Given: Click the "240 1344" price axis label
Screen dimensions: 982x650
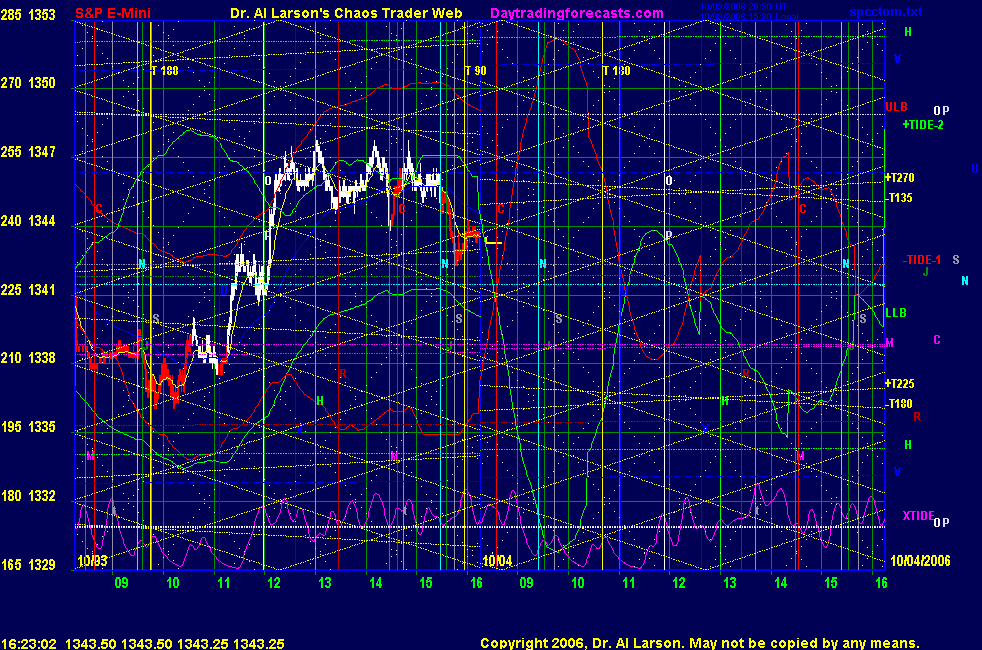Looking at the screenshot, I should (x=28, y=220).
